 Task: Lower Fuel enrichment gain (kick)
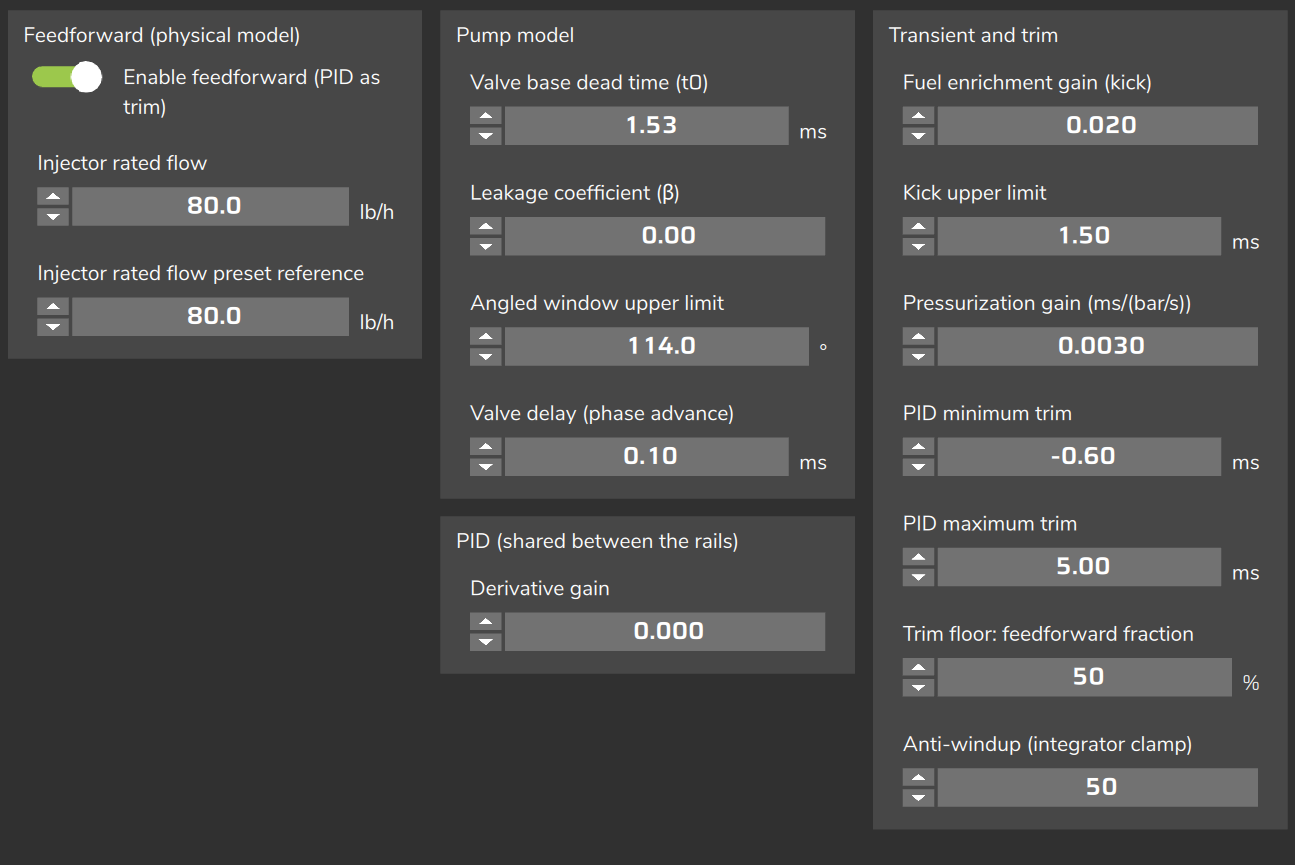click(x=919, y=135)
